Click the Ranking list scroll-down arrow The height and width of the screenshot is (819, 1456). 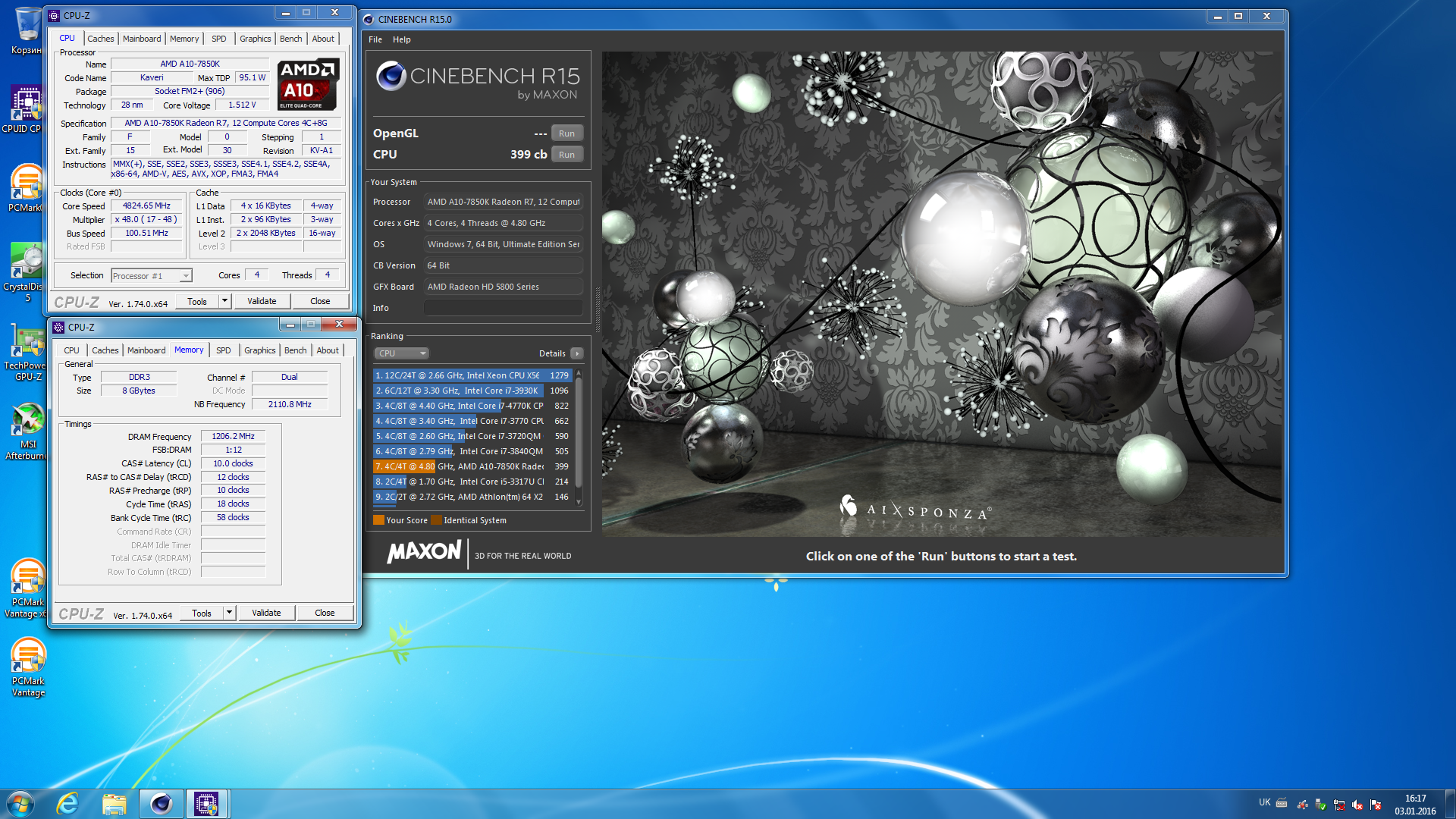tap(579, 501)
